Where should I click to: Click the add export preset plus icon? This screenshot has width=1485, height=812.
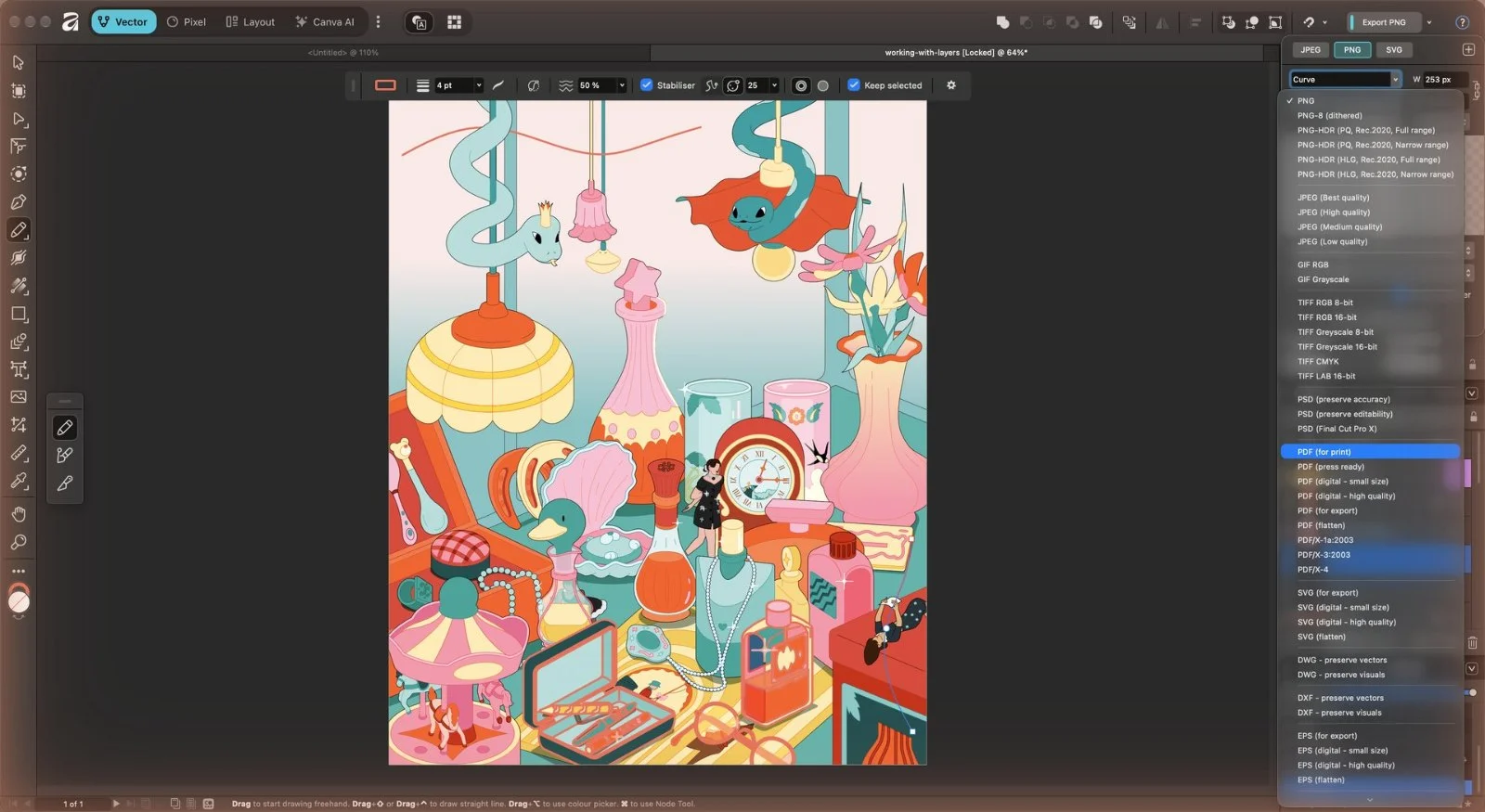(1468, 49)
